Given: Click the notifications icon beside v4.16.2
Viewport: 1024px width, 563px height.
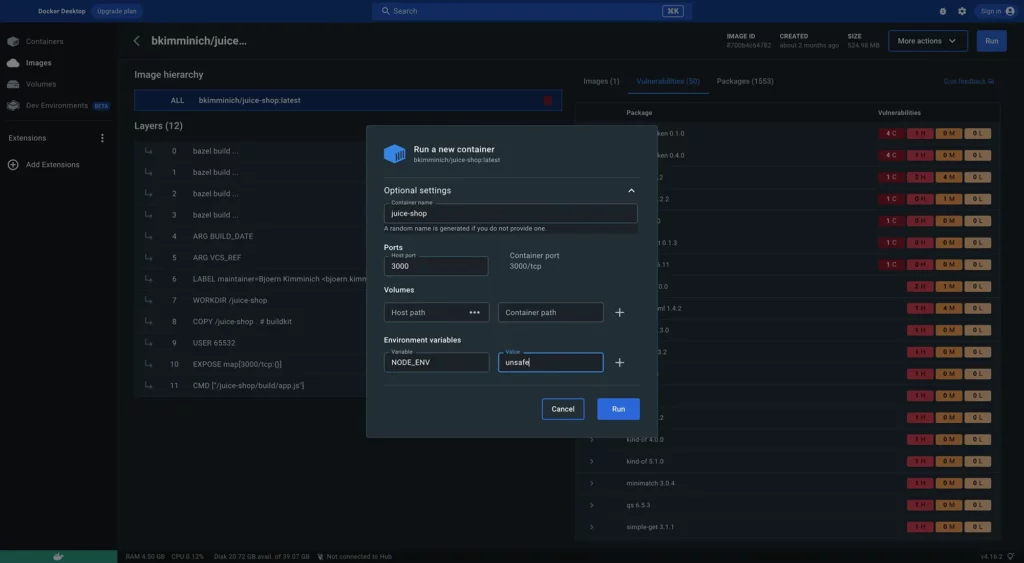Looking at the screenshot, I should 1010,556.
